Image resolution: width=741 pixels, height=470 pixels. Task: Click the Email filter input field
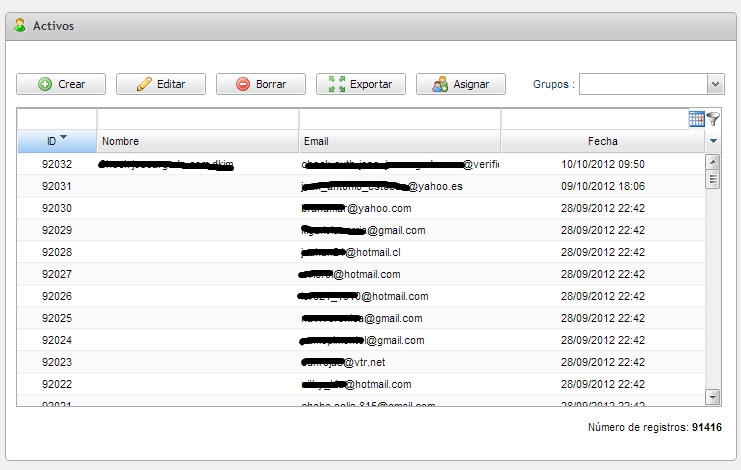[x=399, y=119]
